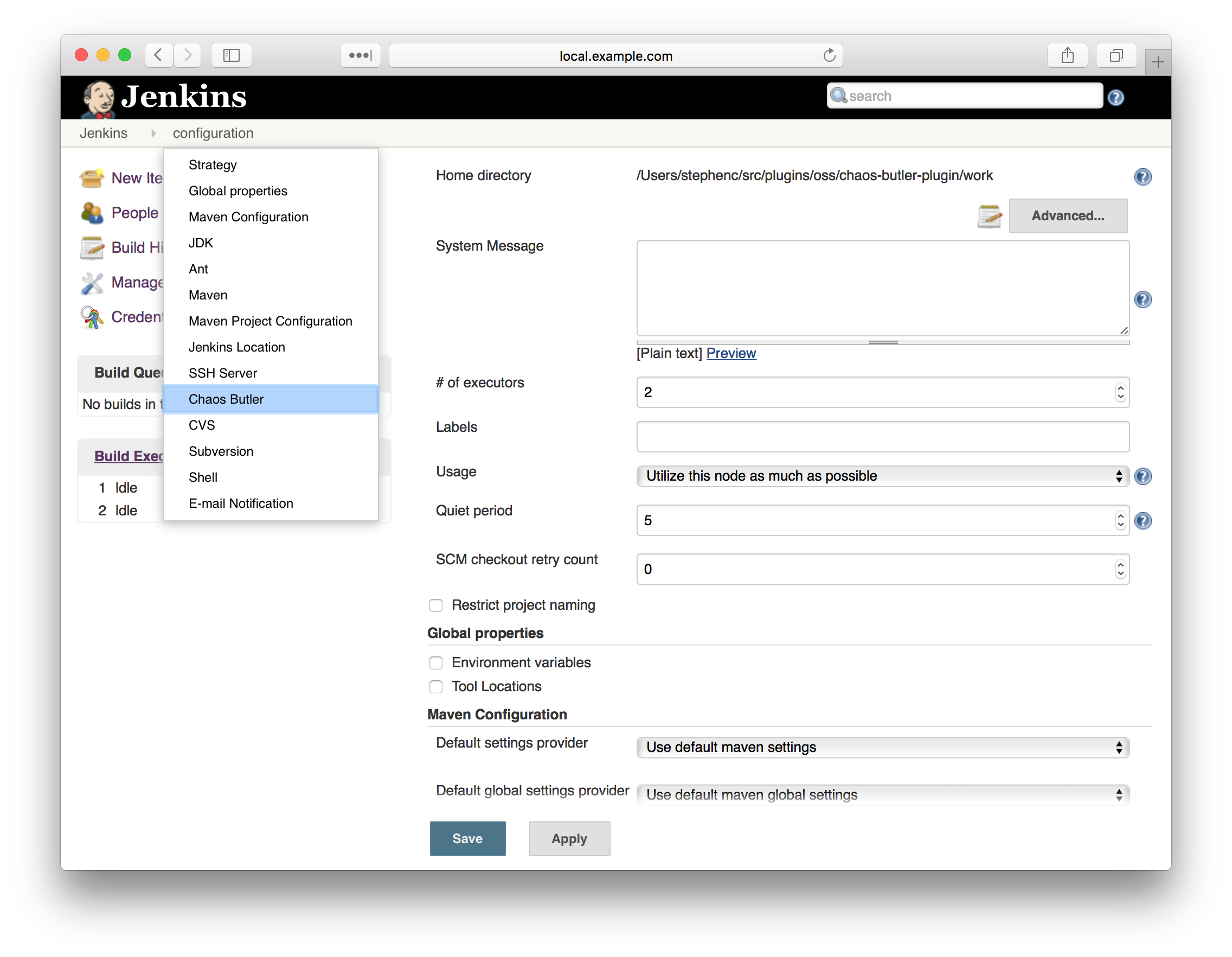Viewport: 1232px width, 957px height.
Task: Reload the page in Safari
Action: click(829, 55)
